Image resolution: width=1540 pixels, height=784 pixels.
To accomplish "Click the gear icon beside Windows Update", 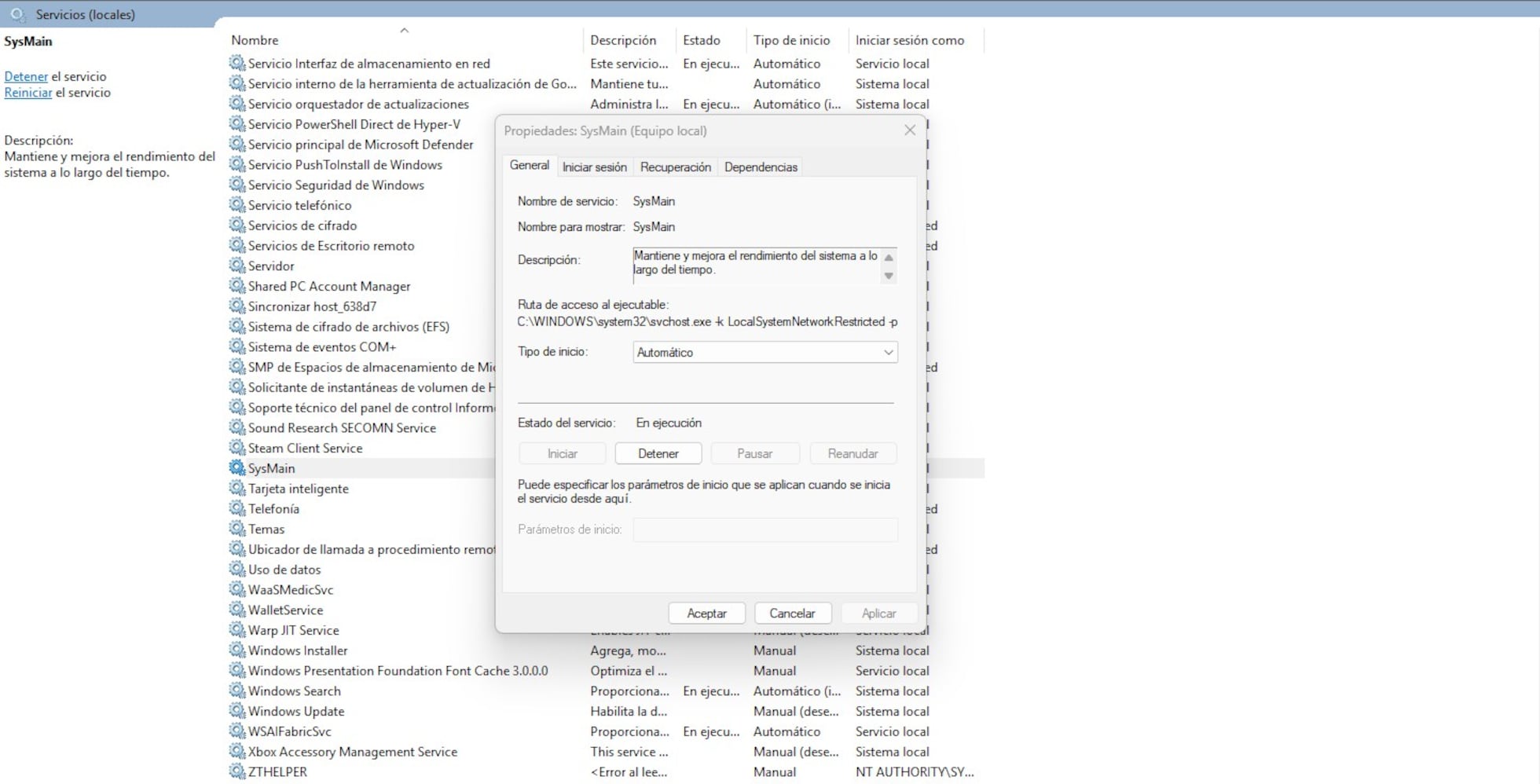I will 236,711.
